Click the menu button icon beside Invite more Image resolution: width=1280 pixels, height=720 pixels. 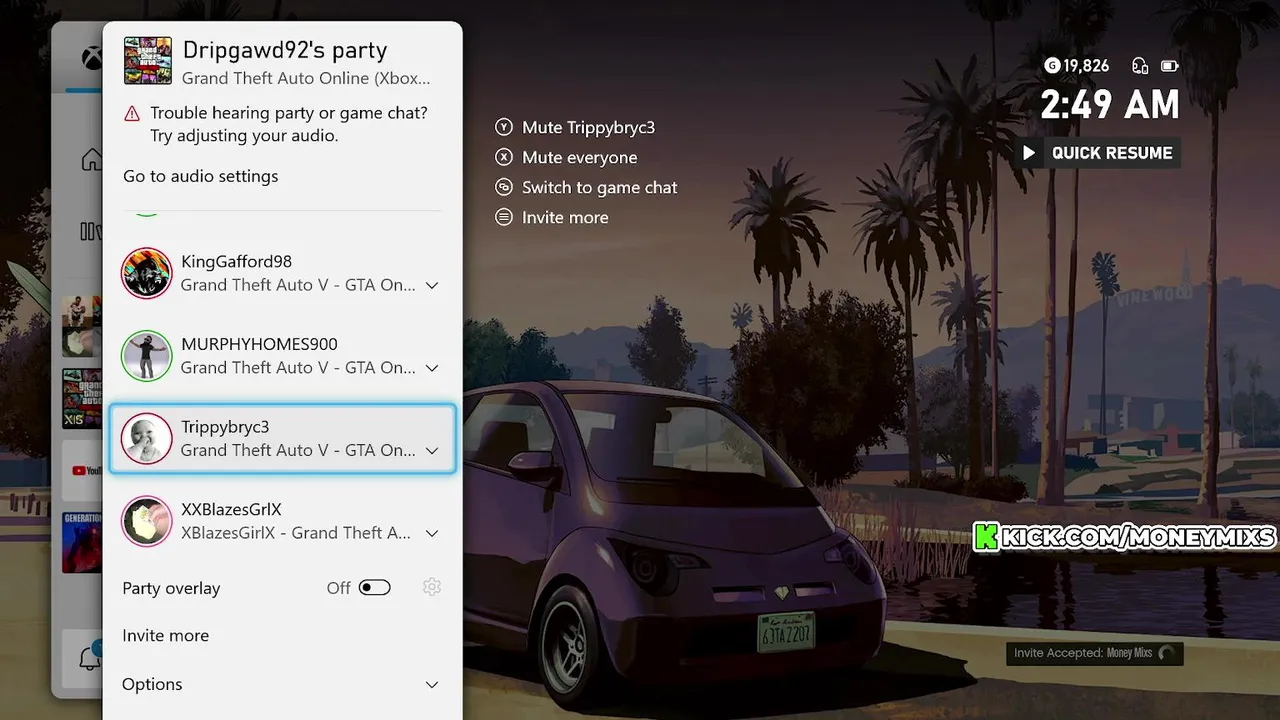tap(504, 217)
